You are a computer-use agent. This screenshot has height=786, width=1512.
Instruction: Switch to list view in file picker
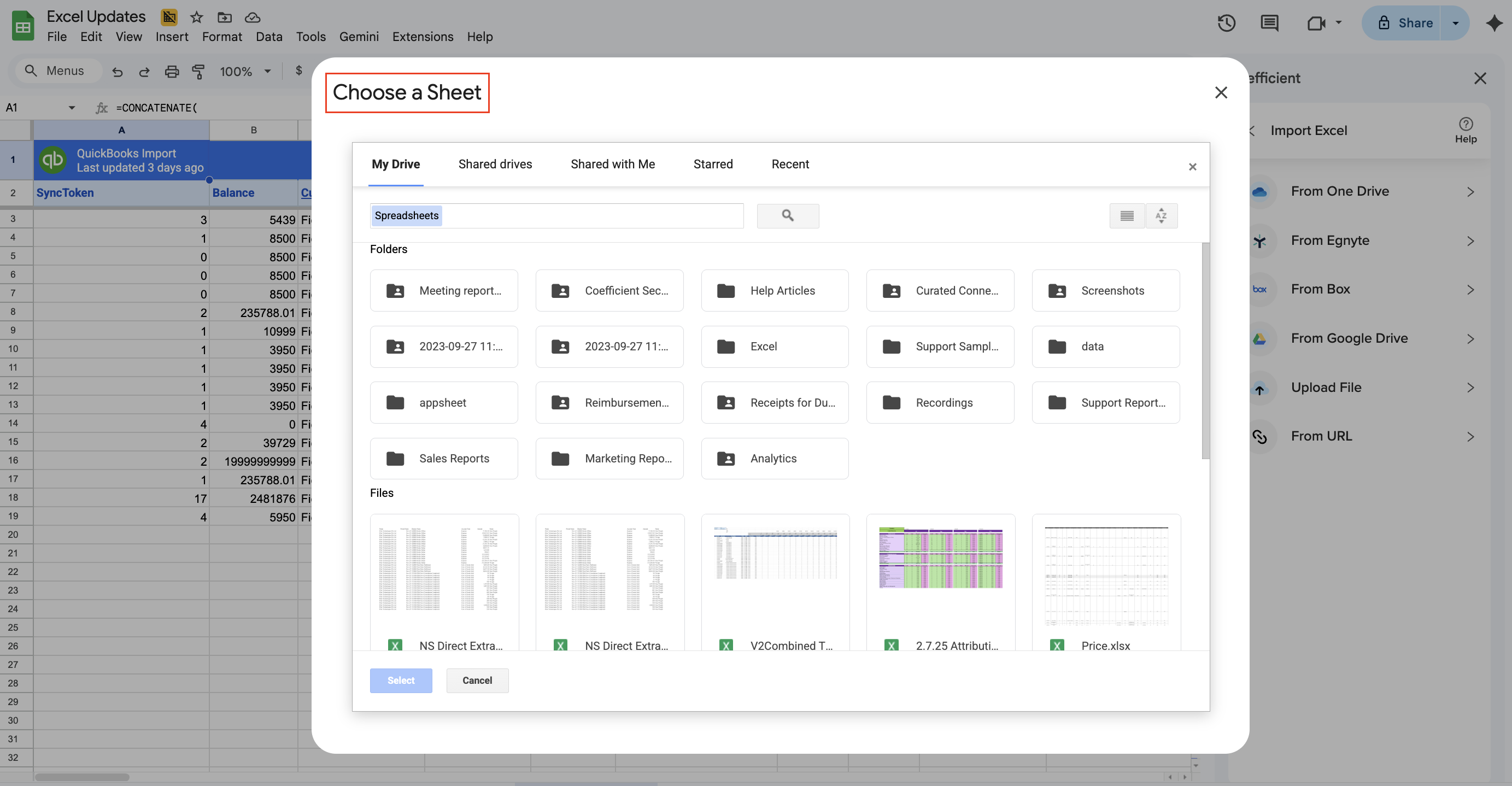1127,215
